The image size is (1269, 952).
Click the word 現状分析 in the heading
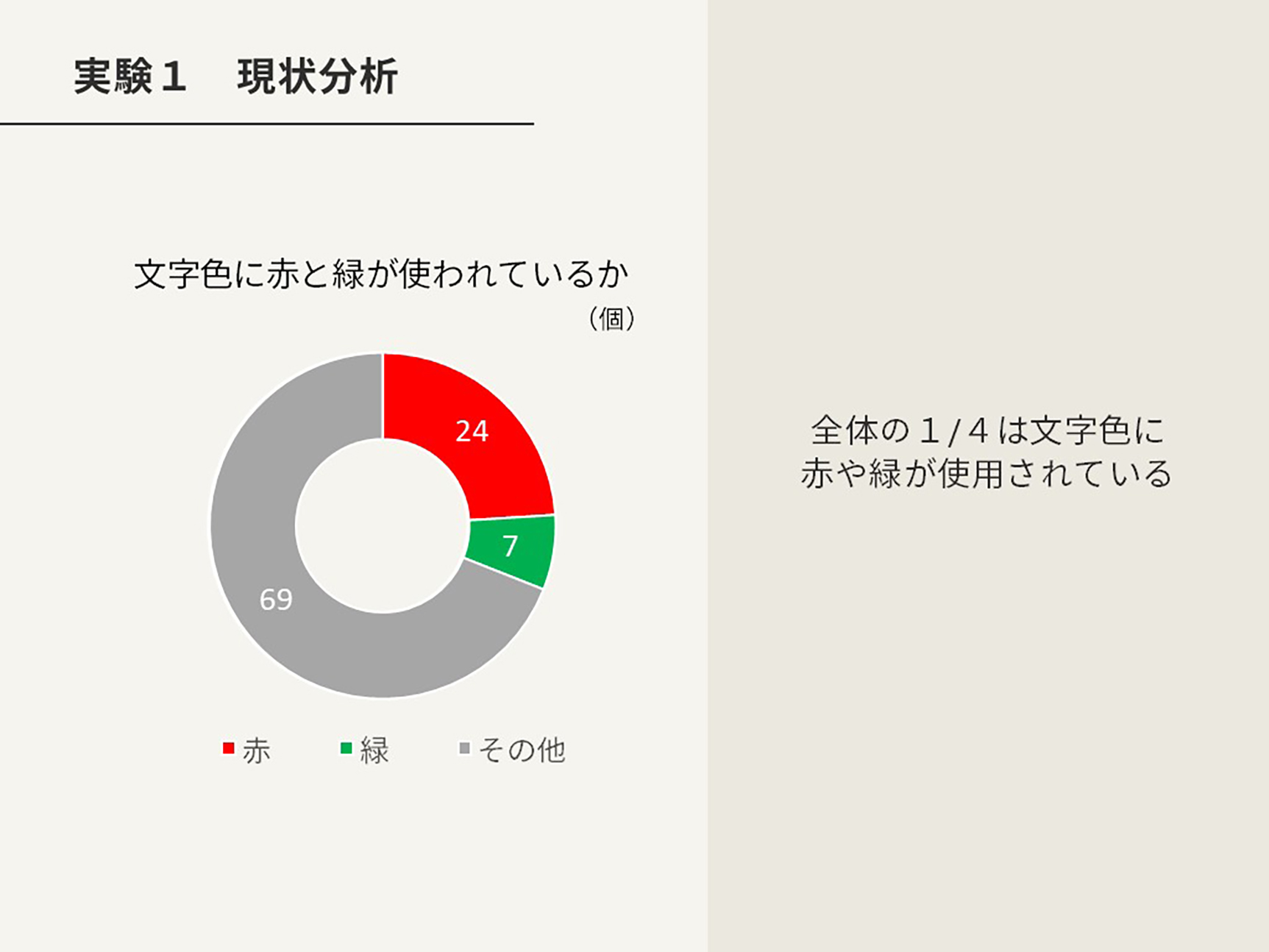(x=317, y=76)
